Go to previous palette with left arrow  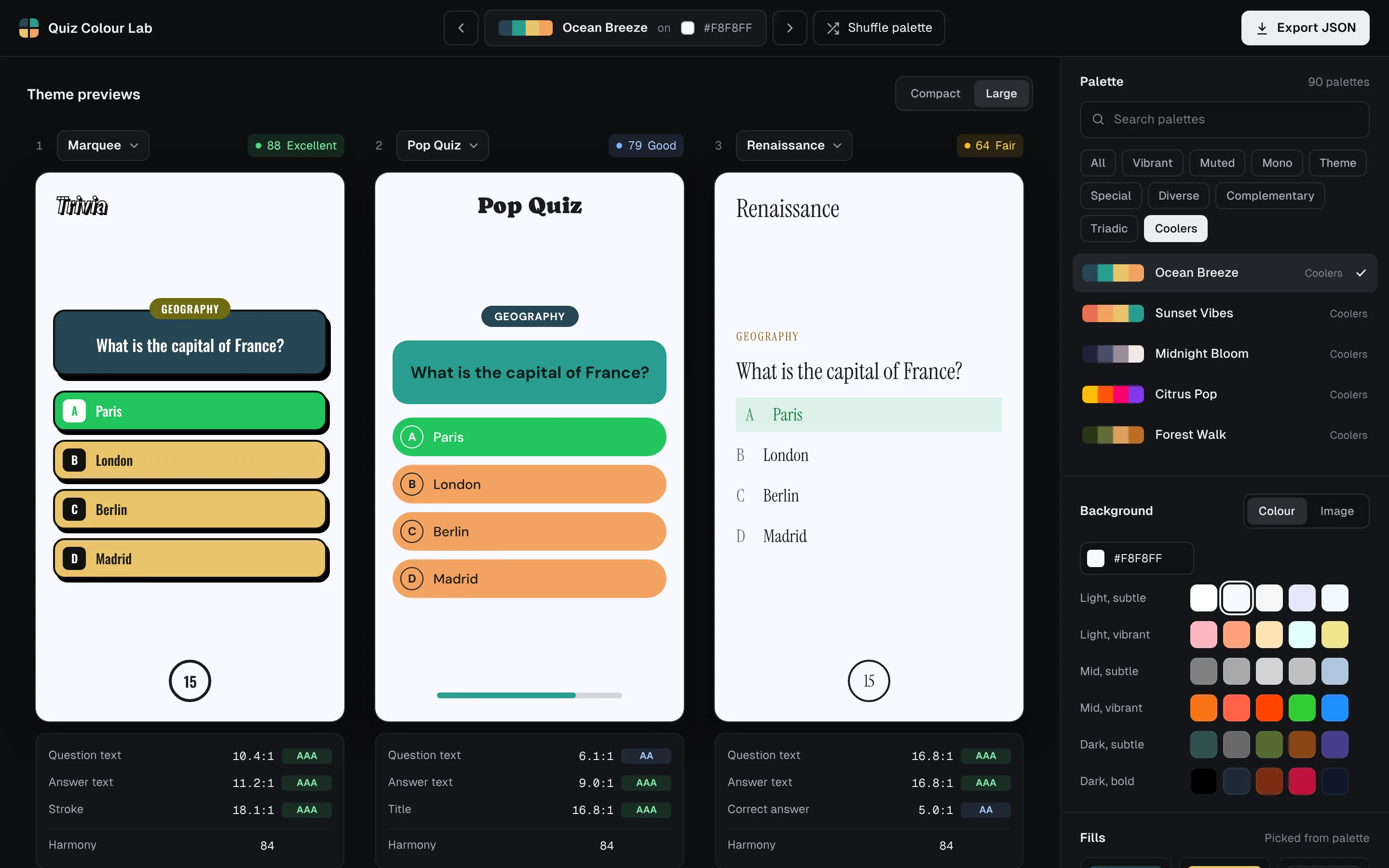pyautogui.click(x=461, y=27)
